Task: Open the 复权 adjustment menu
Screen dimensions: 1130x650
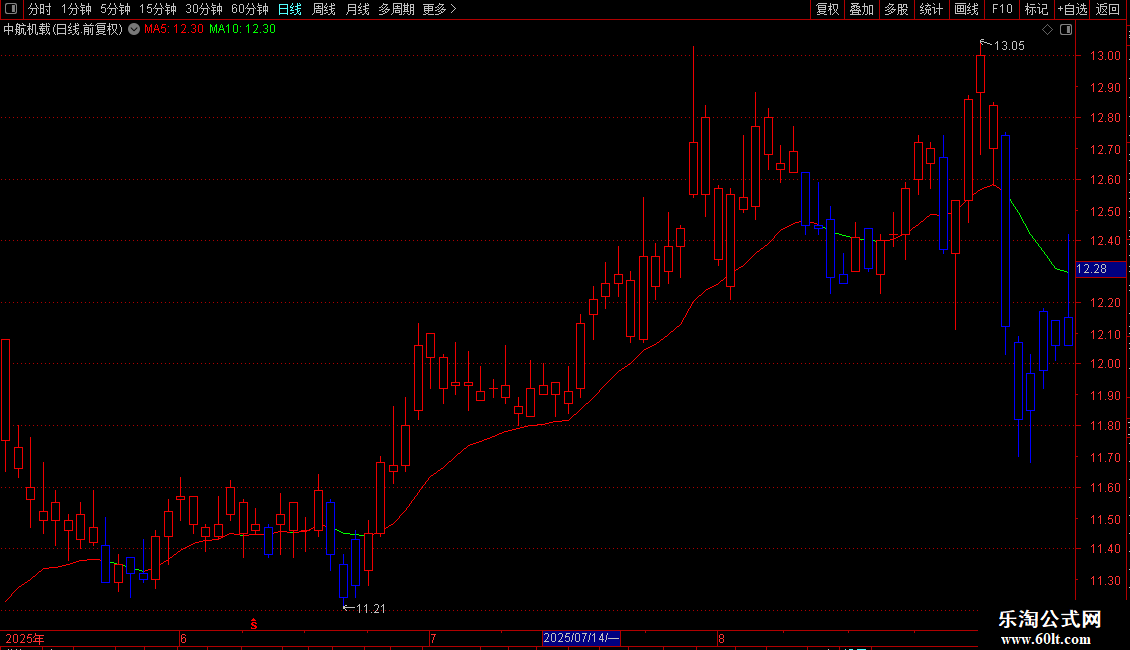Action: click(x=827, y=9)
